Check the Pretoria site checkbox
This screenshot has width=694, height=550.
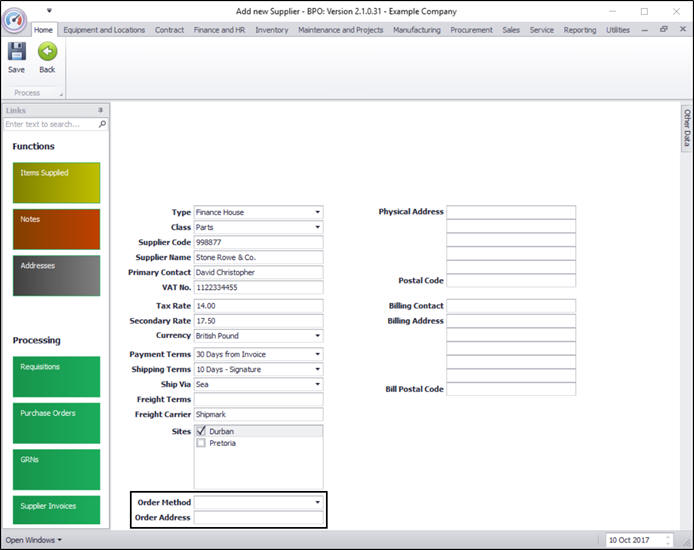click(x=202, y=443)
